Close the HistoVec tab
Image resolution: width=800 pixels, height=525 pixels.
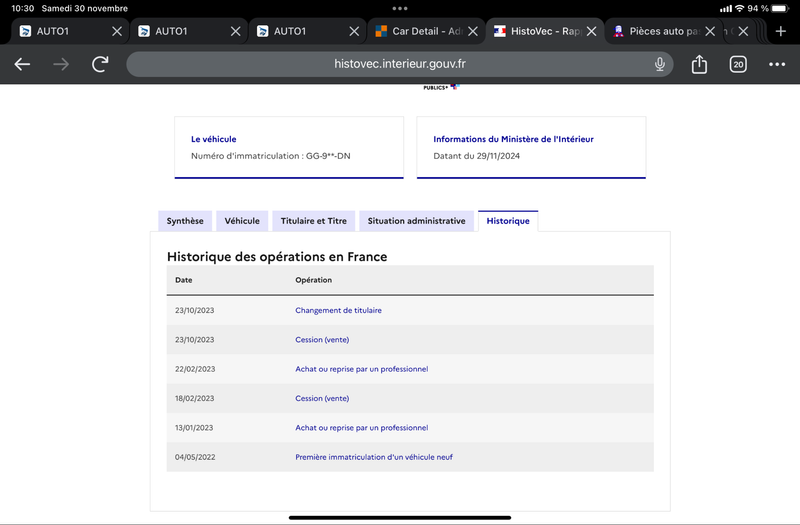pyautogui.click(x=591, y=31)
